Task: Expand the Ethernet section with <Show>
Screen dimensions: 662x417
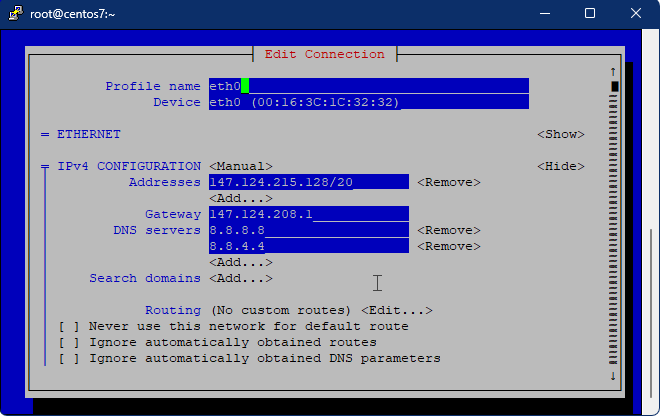Action: coord(560,134)
